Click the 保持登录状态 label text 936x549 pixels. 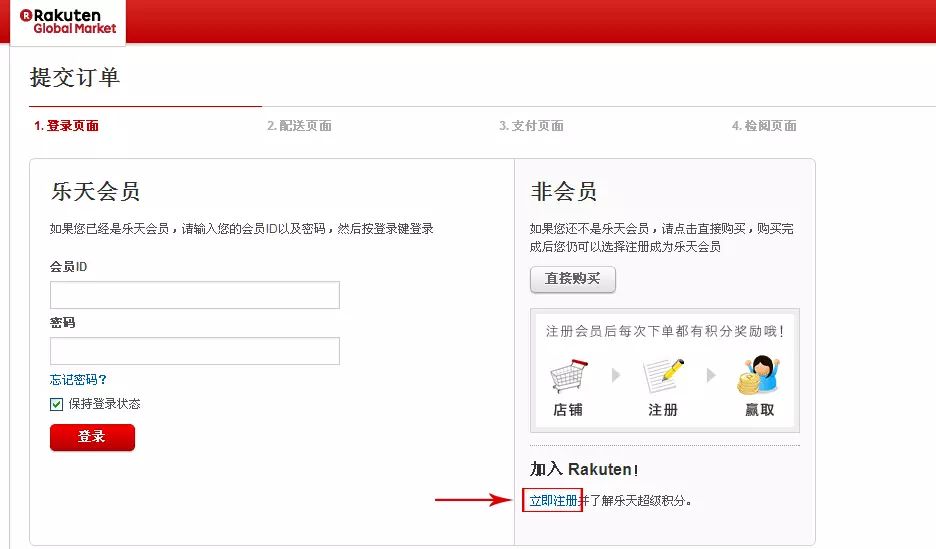pyautogui.click(x=104, y=404)
